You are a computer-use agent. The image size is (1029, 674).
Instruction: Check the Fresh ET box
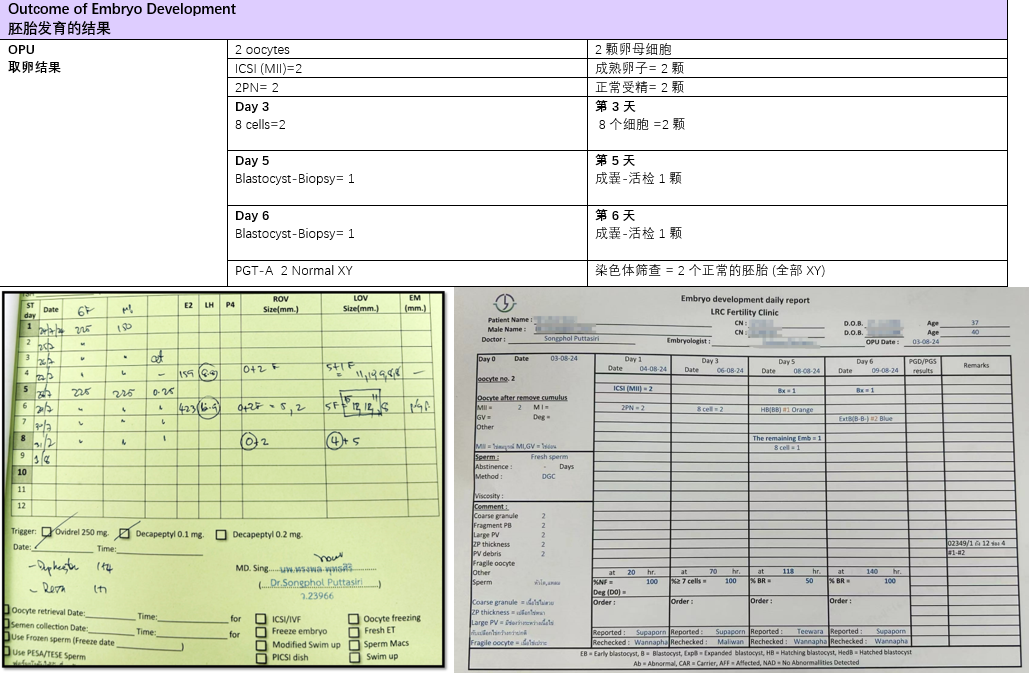pyautogui.click(x=354, y=631)
